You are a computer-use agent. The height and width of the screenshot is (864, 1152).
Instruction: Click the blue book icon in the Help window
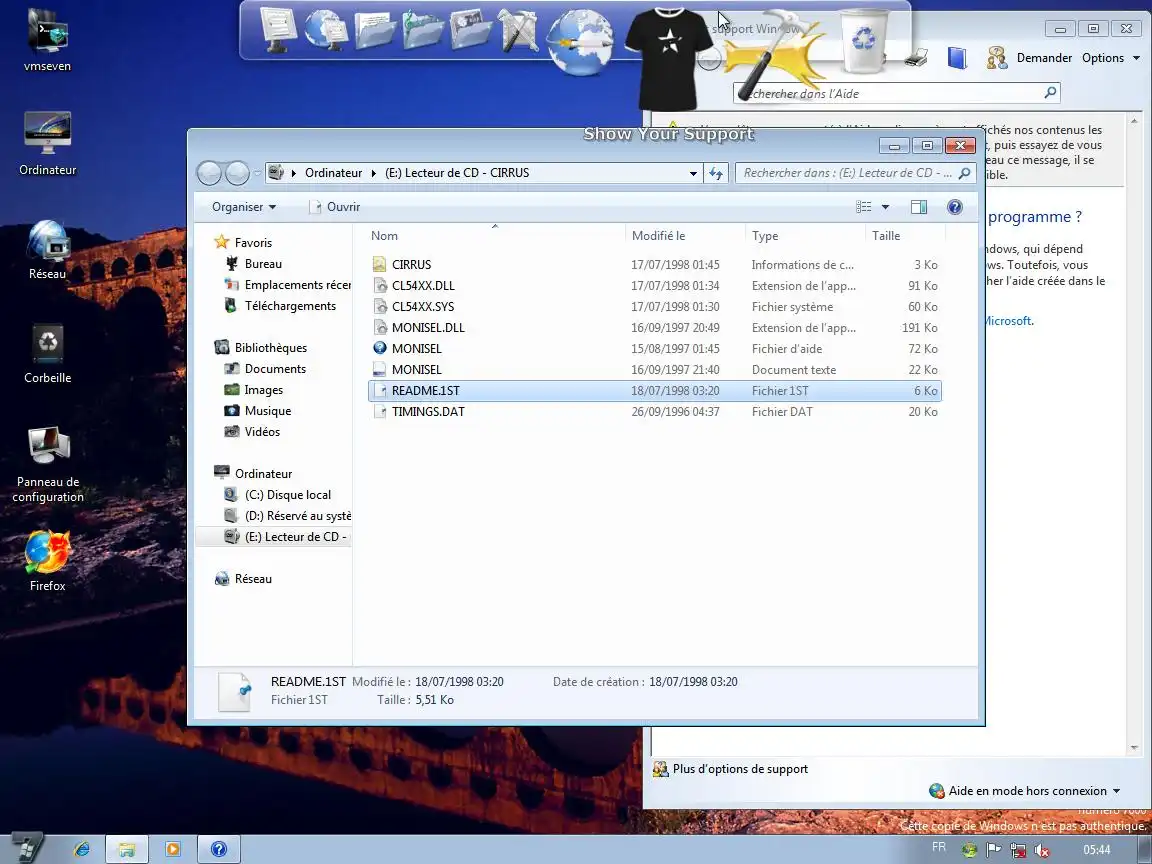(x=957, y=57)
